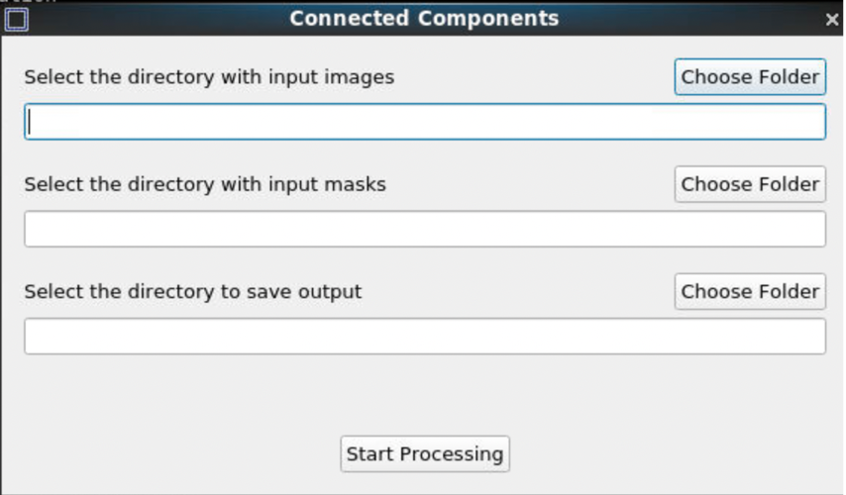Image resolution: width=846 pixels, height=495 pixels.
Task: Choose folder for input masks
Action: pyautogui.click(x=750, y=184)
